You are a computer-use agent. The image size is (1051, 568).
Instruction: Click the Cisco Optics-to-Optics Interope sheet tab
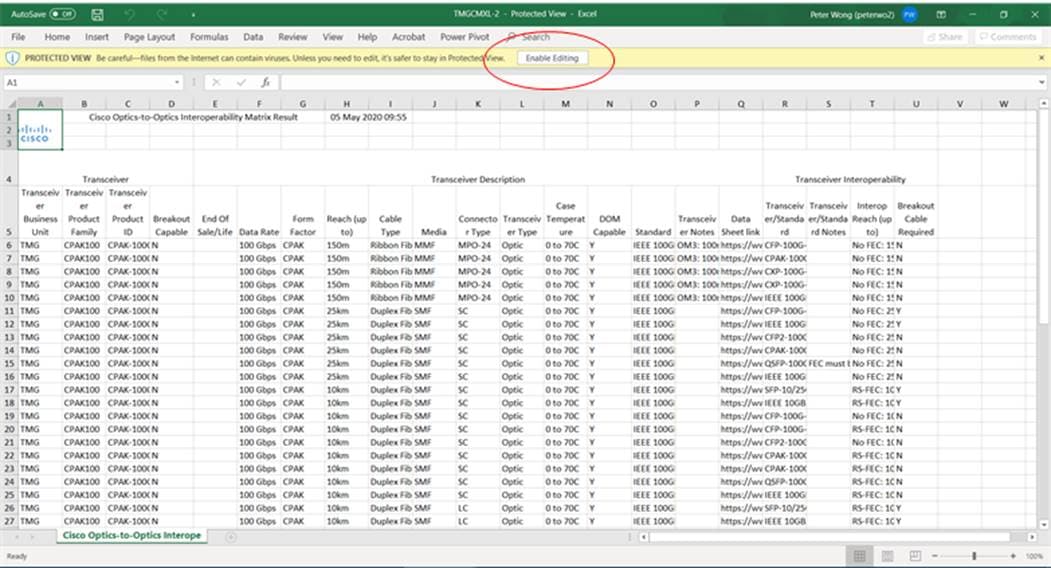pos(131,536)
